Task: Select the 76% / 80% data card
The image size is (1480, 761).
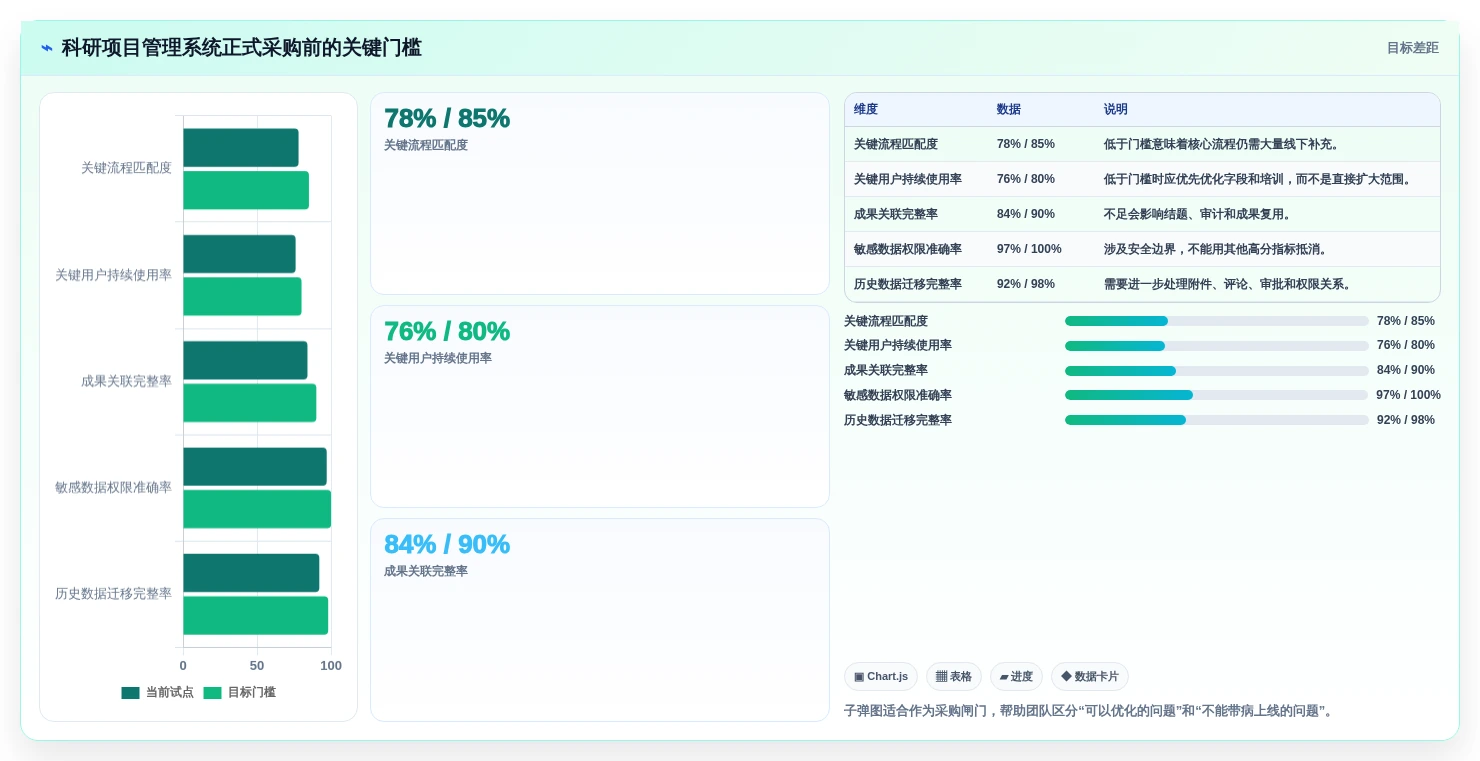Action: point(600,407)
